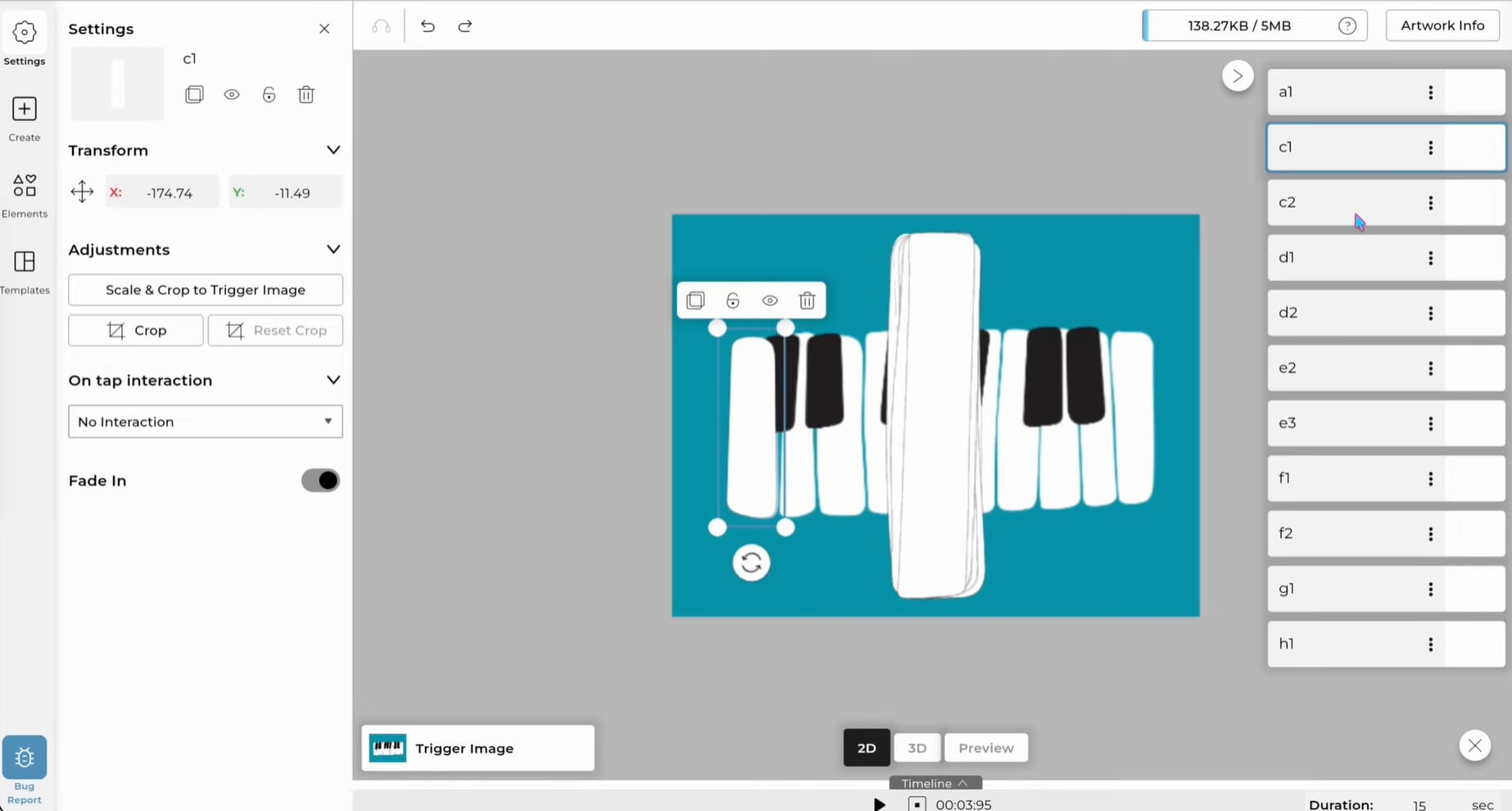Open options menu for layer h1
Viewport: 1512px width, 811px height.
coord(1431,645)
